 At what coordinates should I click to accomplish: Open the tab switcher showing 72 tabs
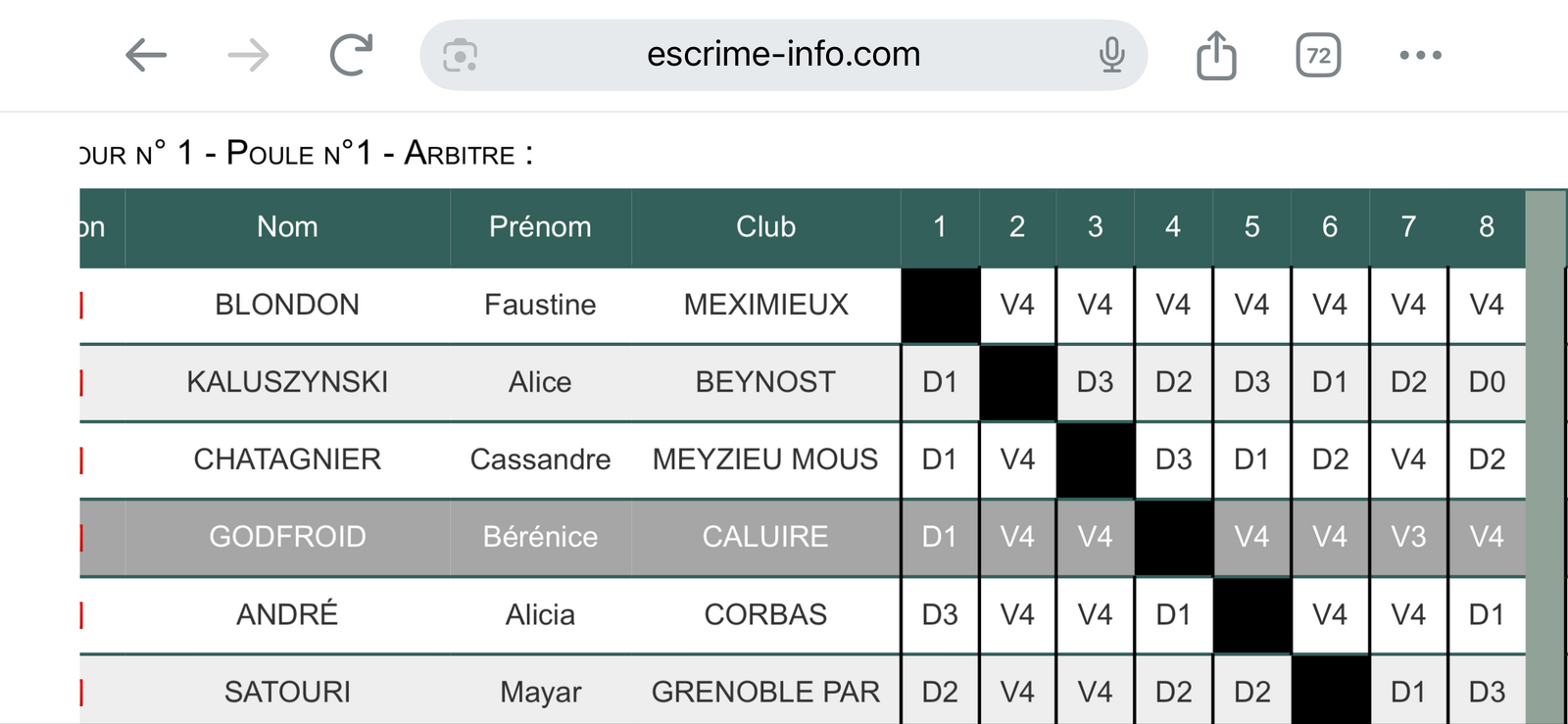point(1318,55)
